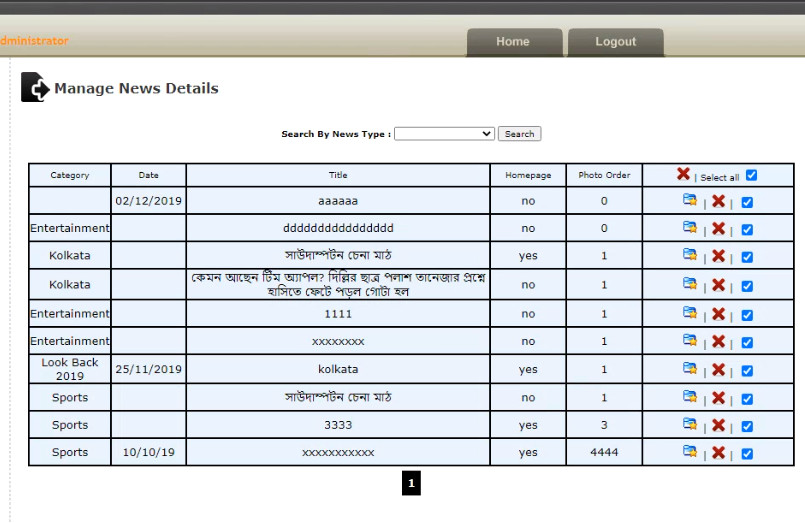Toggle checkbox for Look Back 2019 row
The image size is (805, 523).
coord(747,371)
